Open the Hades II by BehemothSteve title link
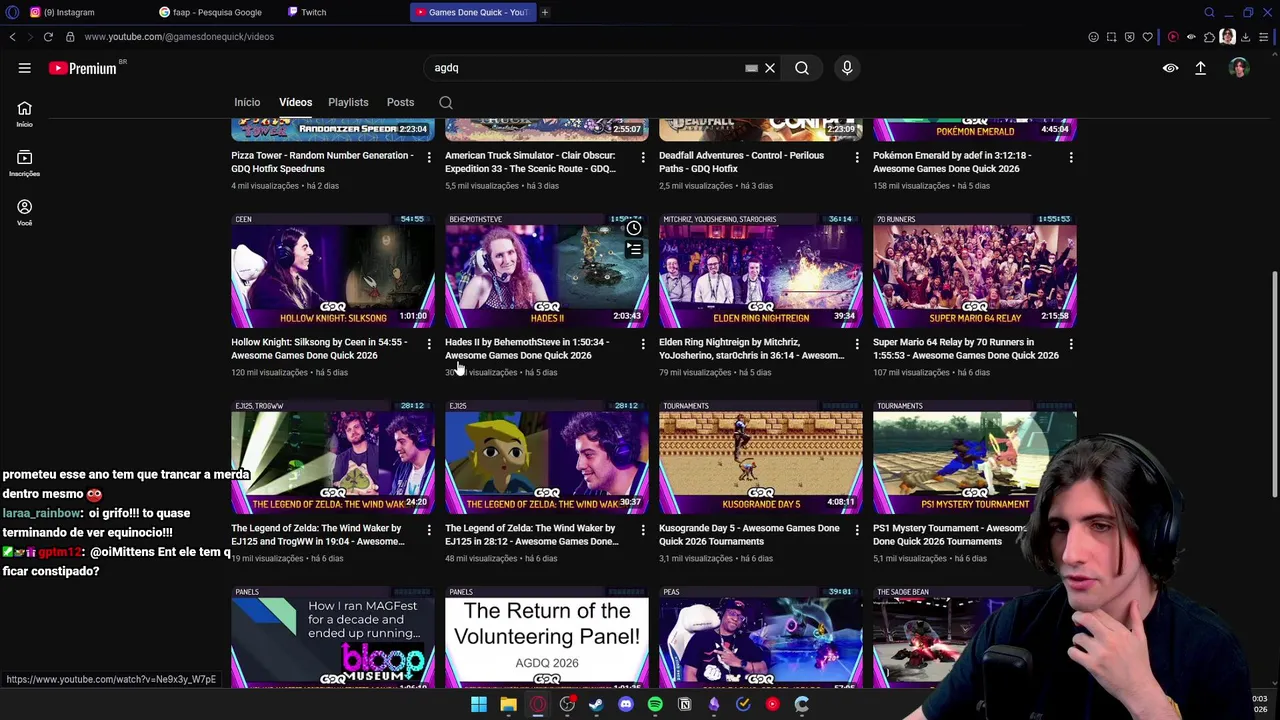Viewport: 1280px width, 720px height. 527,349
